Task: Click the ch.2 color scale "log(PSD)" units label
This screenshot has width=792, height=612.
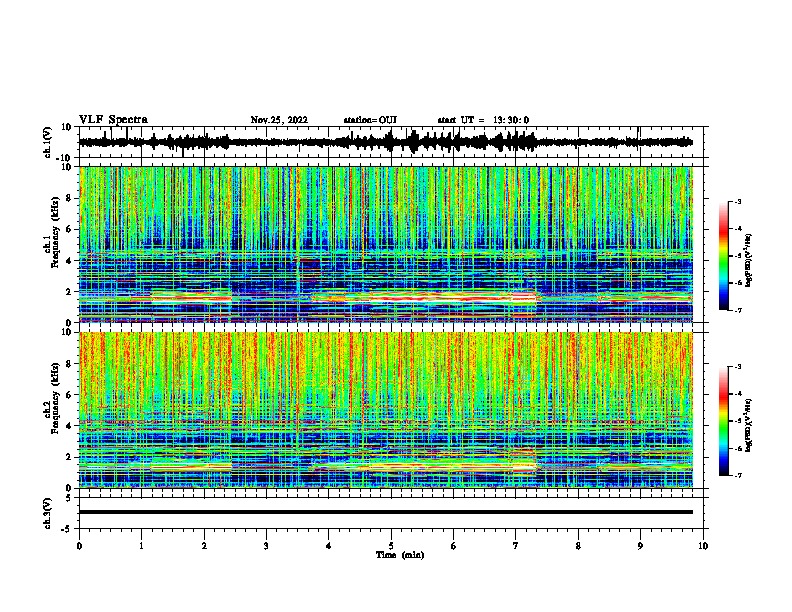Action: point(749,426)
